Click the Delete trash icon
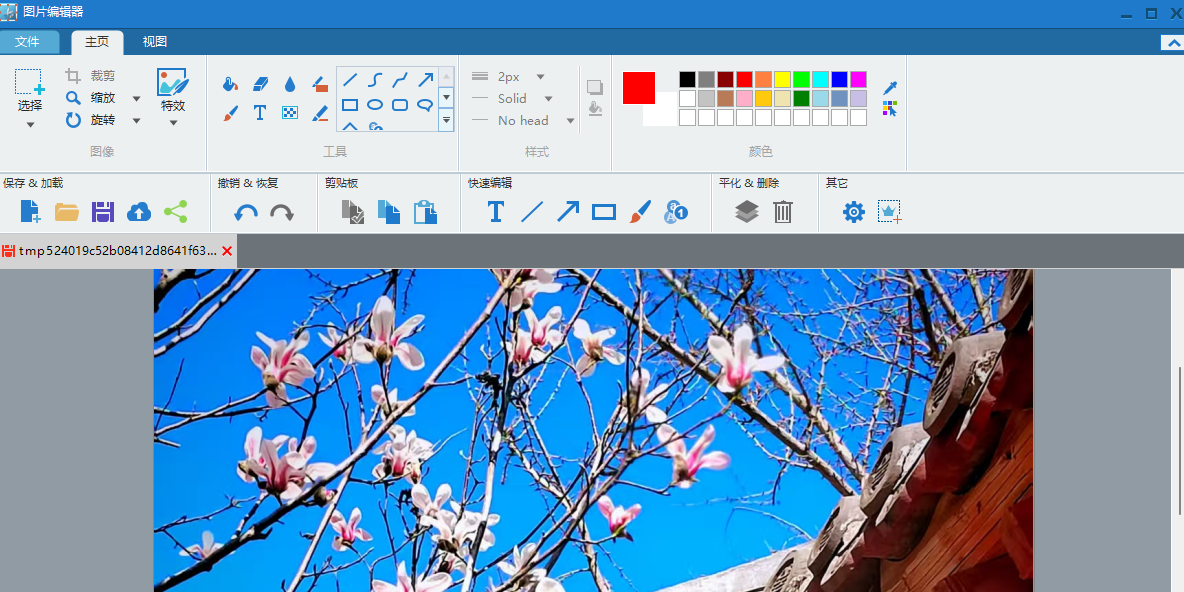The height and width of the screenshot is (592, 1184). point(782,211)
